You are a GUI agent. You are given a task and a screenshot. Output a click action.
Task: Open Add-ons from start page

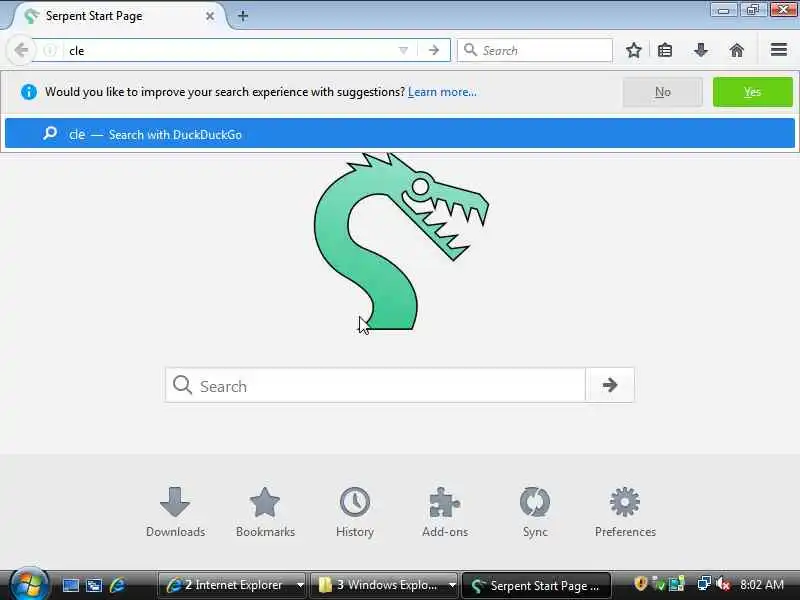(445, 512)
